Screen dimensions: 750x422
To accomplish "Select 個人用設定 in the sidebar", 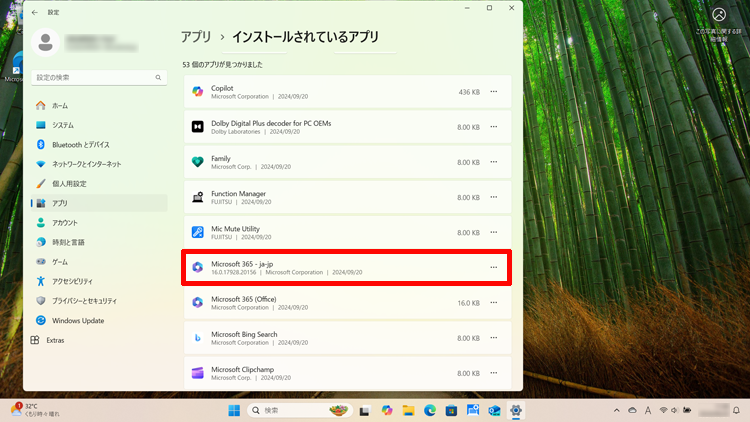I will tap(68, 183).
